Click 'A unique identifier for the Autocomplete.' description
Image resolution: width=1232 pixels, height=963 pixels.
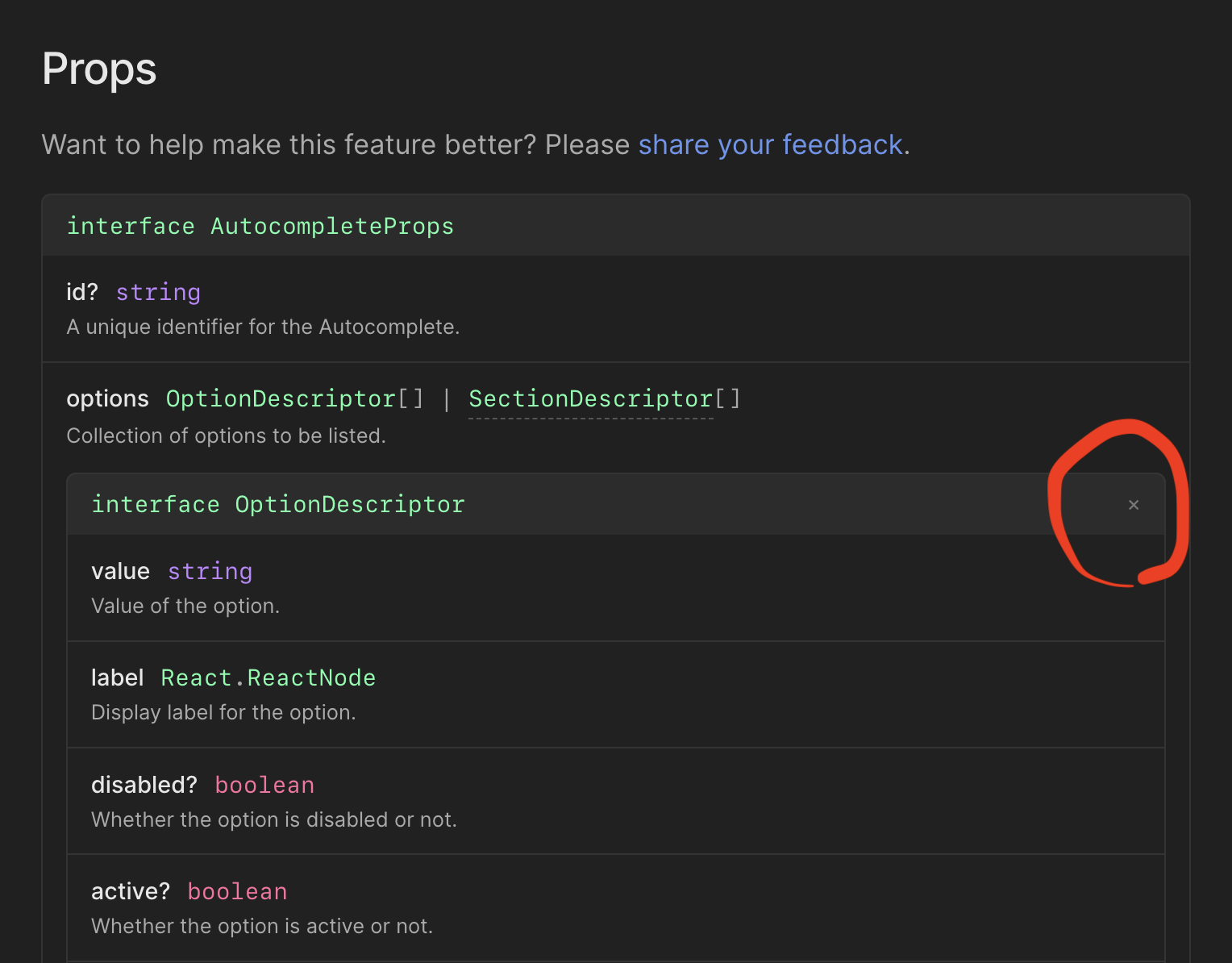coord(263,327)
